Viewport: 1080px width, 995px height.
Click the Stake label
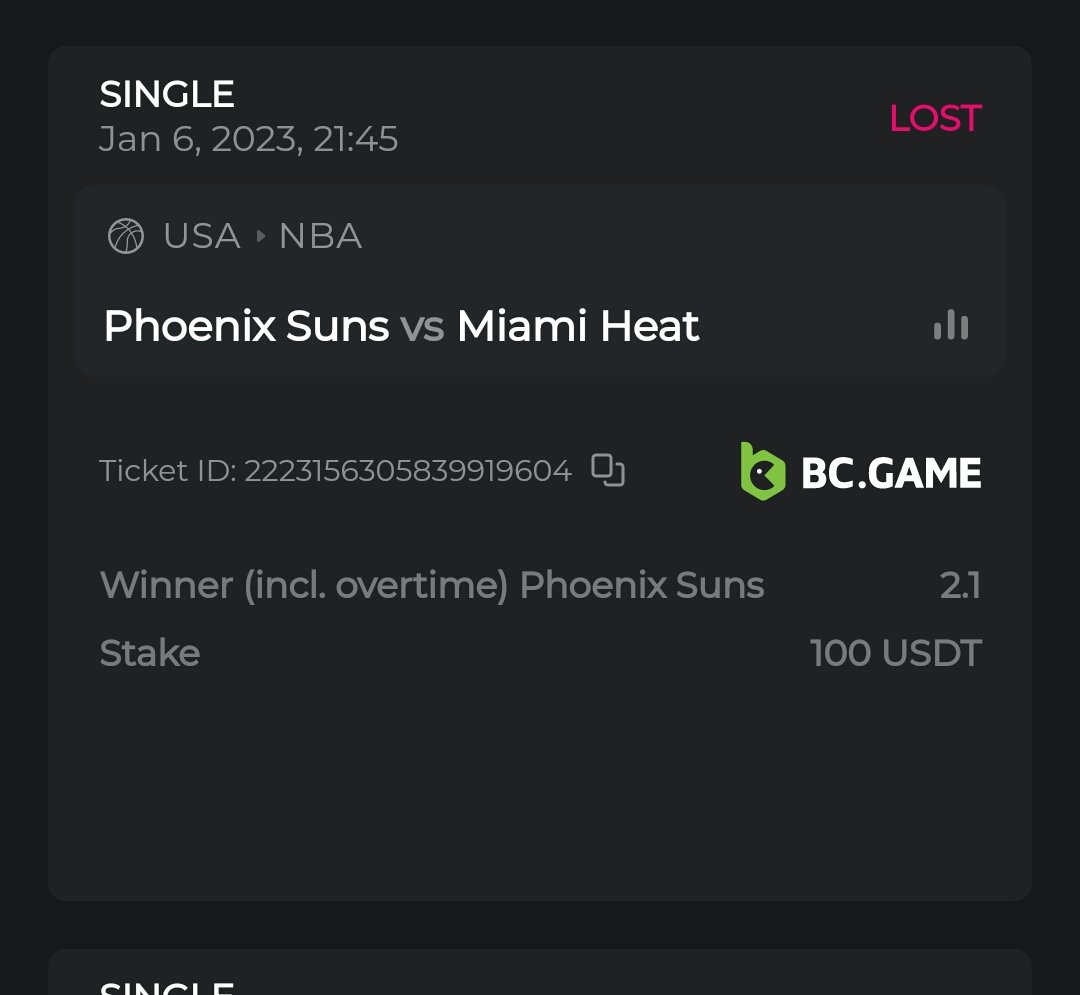[x=150, y=653]
